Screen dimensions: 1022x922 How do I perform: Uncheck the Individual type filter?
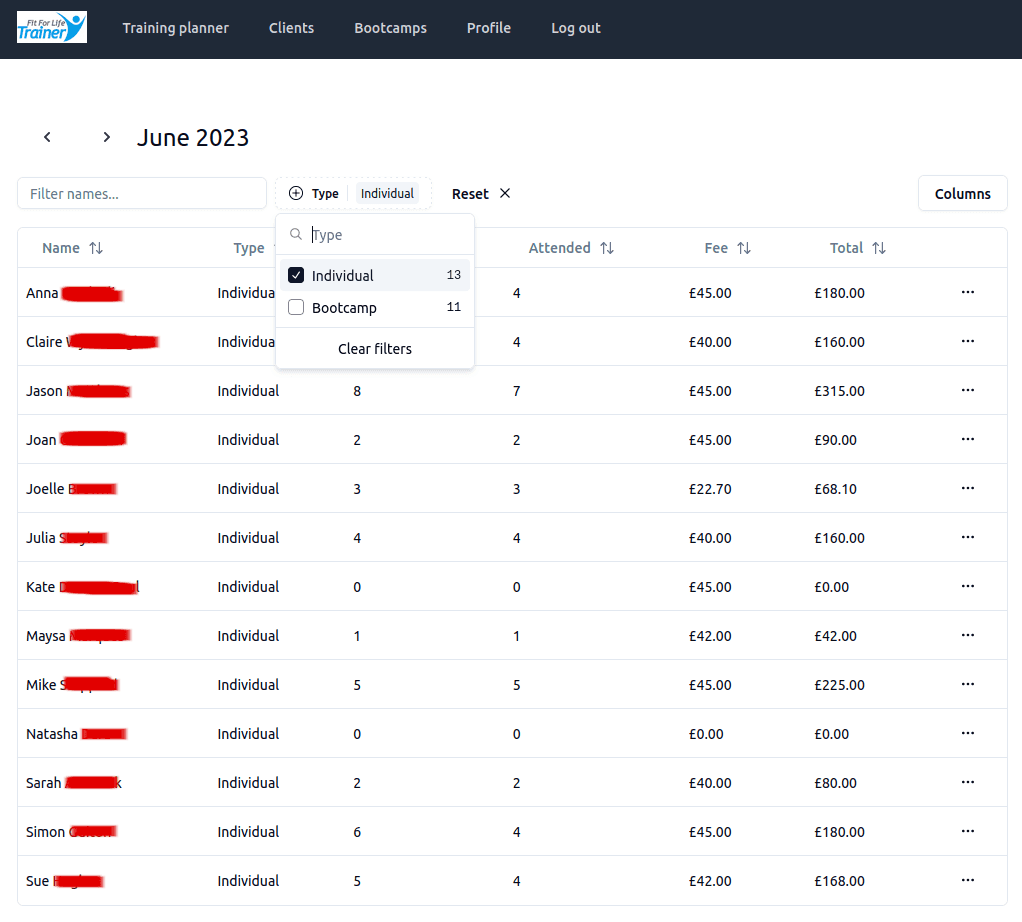pos(296,275)
